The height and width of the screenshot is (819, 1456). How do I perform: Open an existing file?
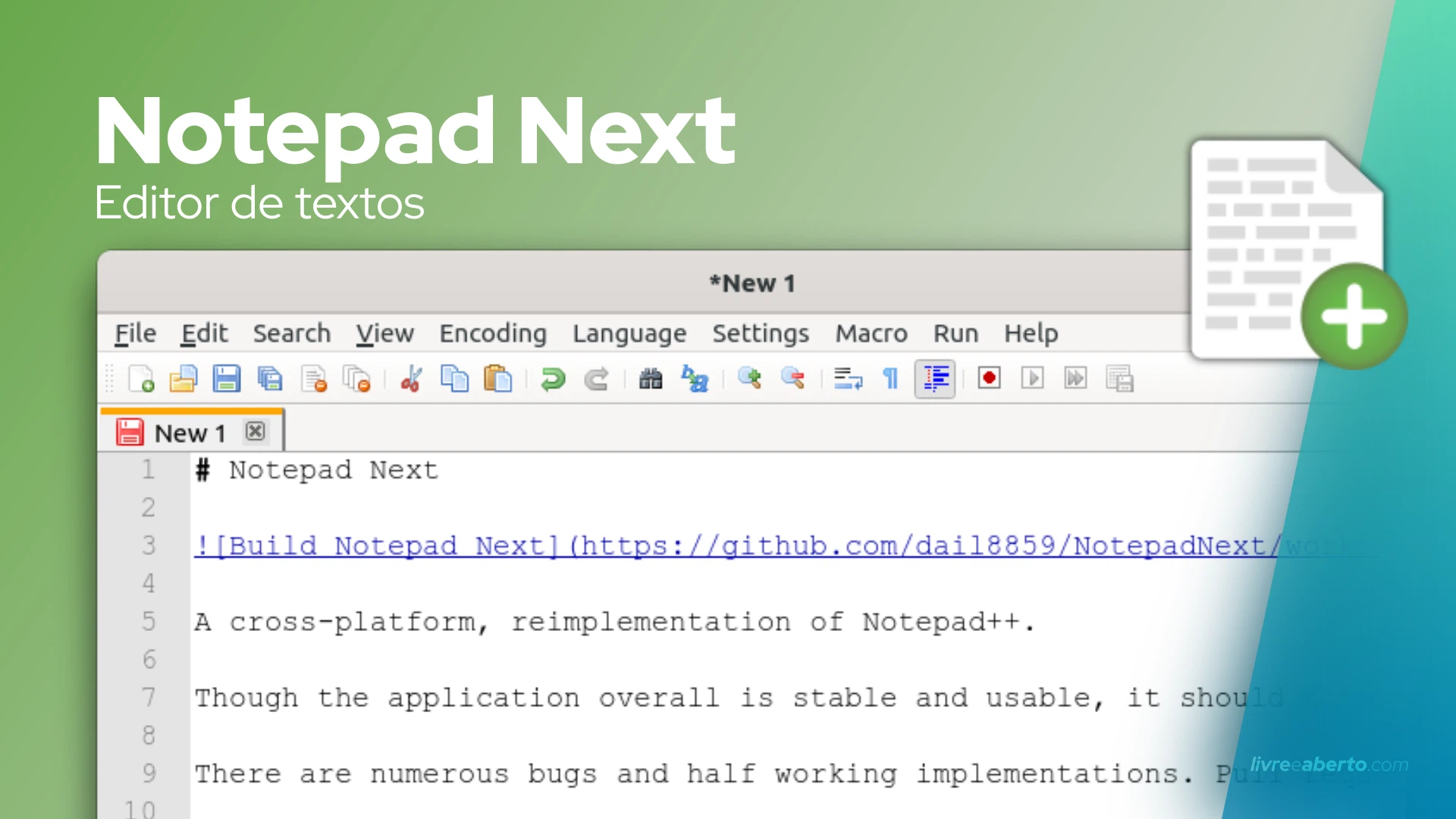pos(184,379)
